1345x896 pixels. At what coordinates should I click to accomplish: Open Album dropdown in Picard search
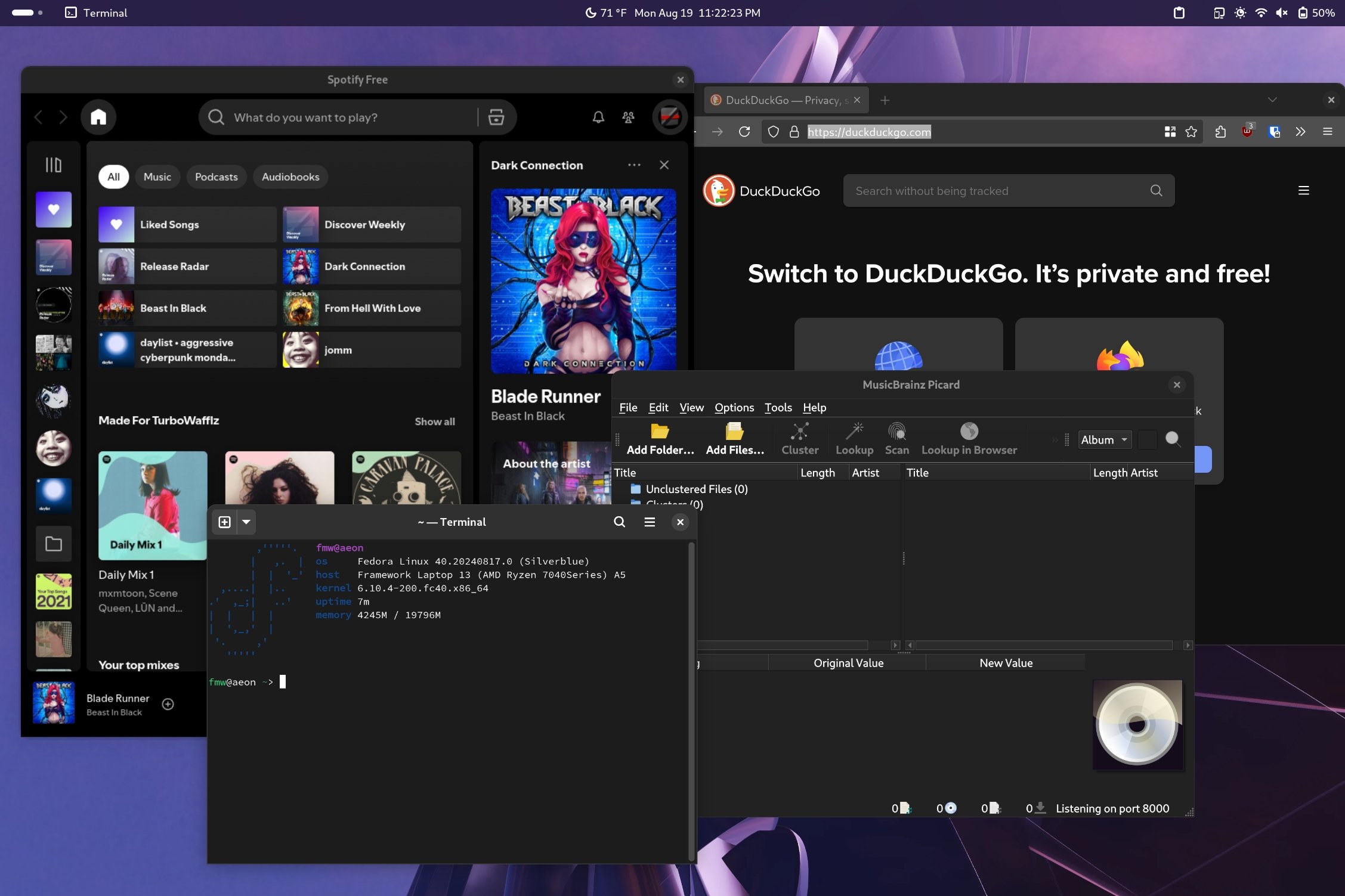1104,439
